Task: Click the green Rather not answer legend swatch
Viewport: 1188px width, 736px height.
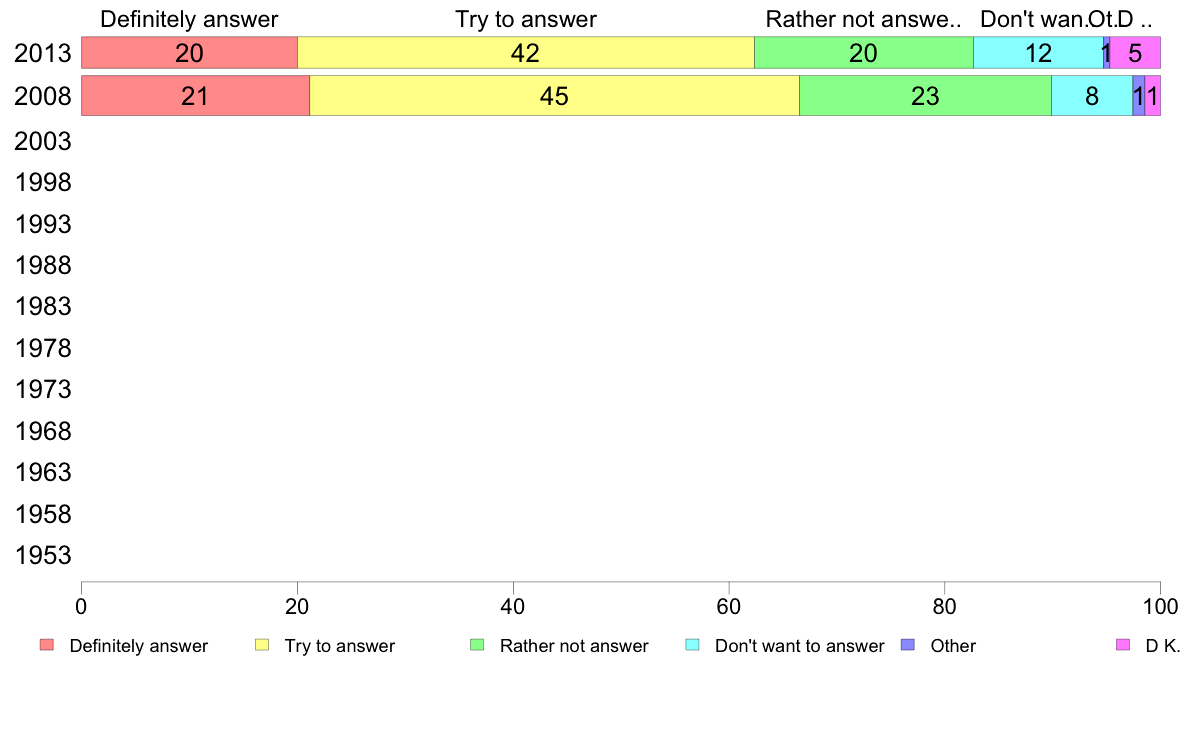Action: (477, 645)
